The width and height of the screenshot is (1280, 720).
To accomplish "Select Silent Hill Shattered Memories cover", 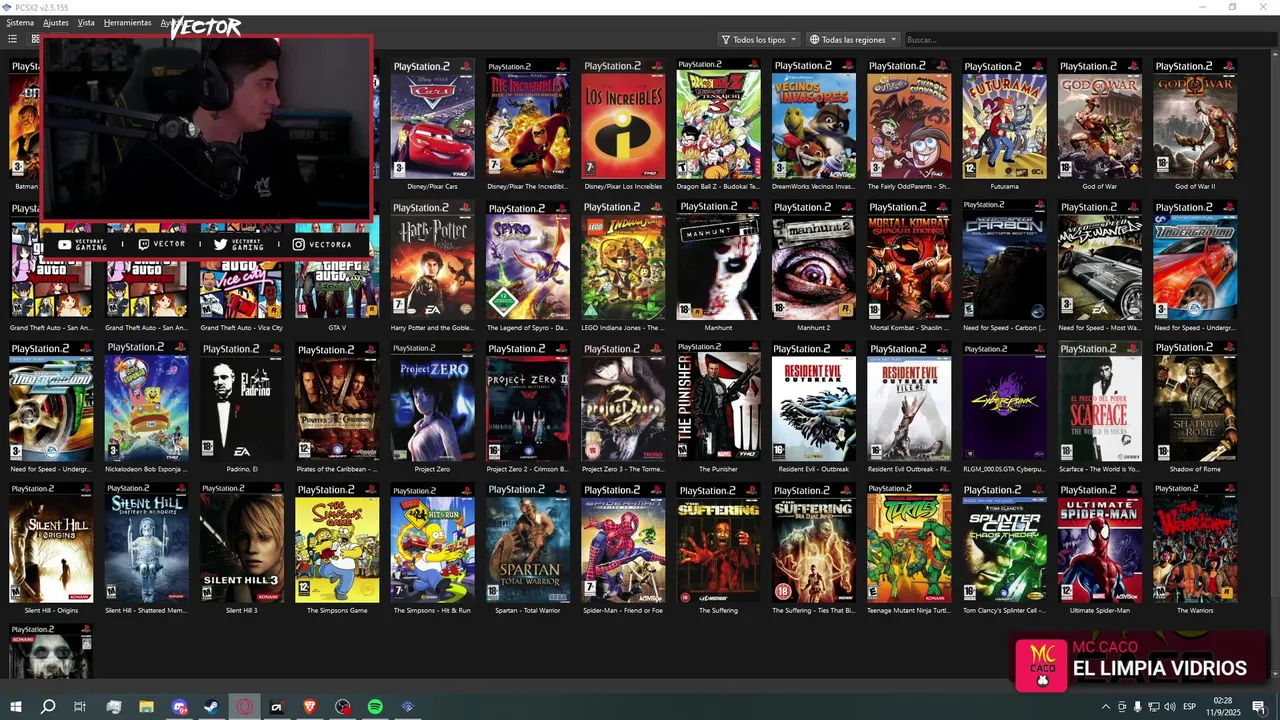I will pyautogui.click(x=146, y=543).
